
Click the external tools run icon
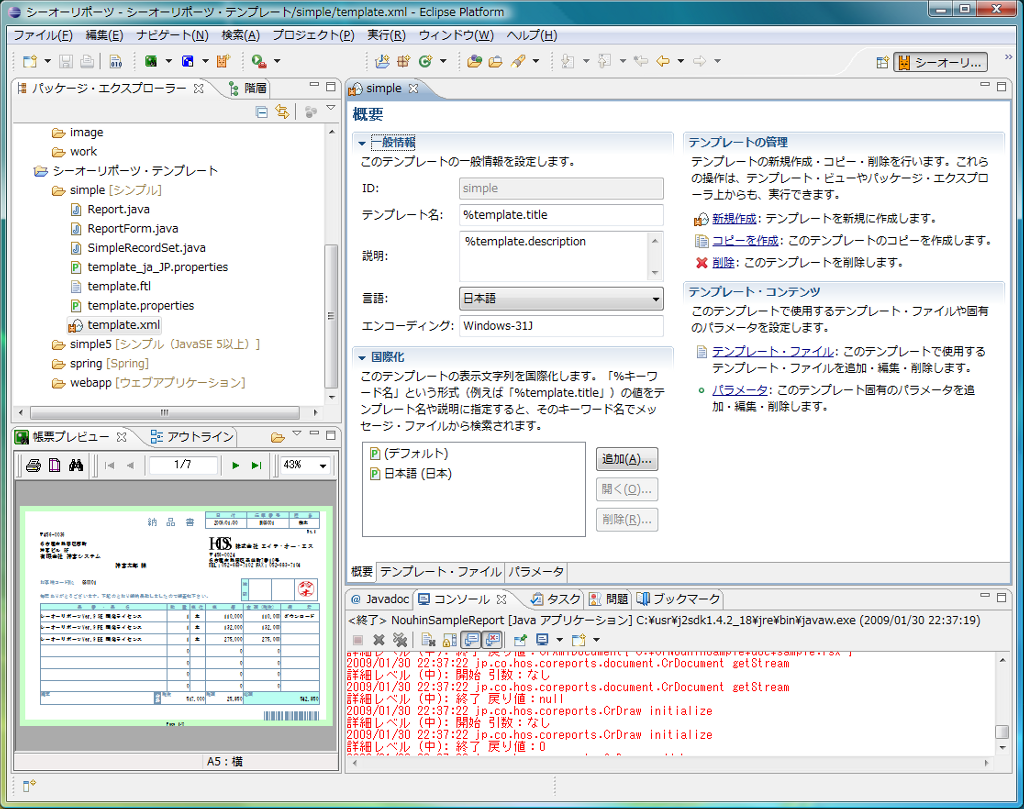click(259, 61)
